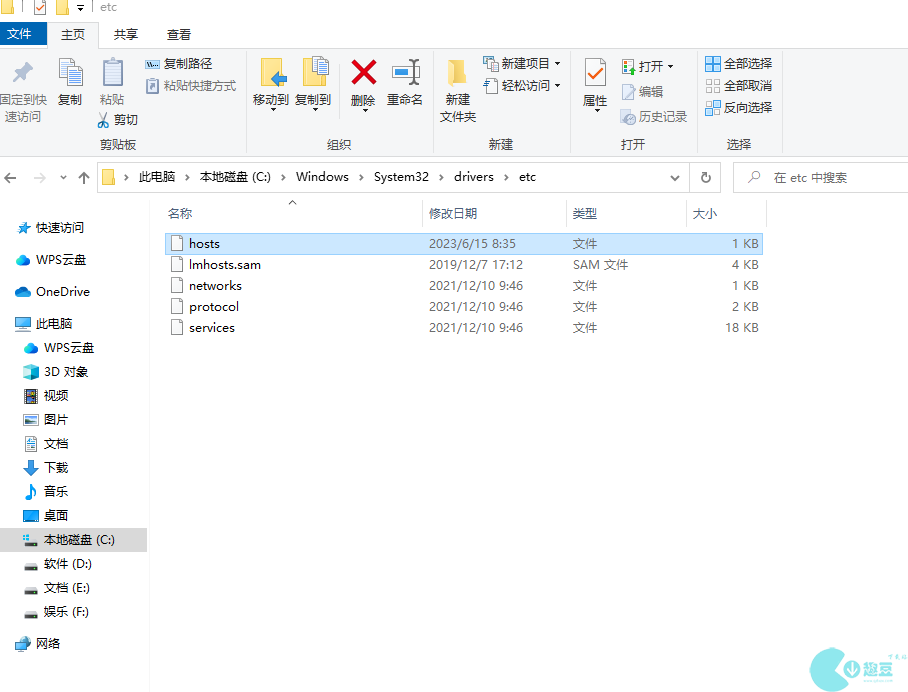
Task: Click the search etc input box
Action: tap(830, 178)
